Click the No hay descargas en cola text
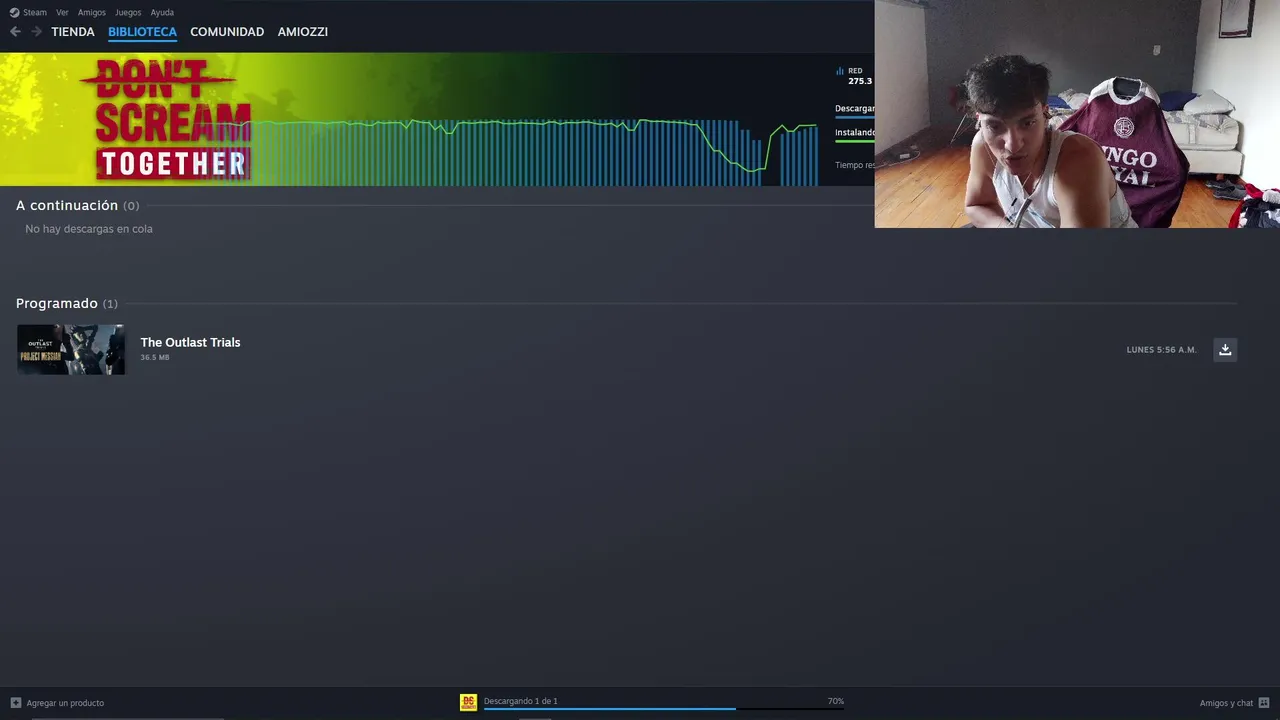Screen dimensions: 1280x720 89,229
